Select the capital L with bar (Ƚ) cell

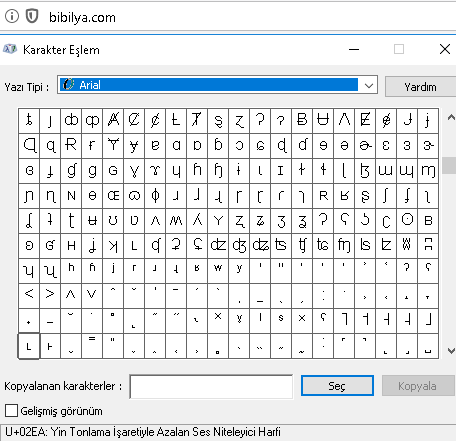[176, 120]
